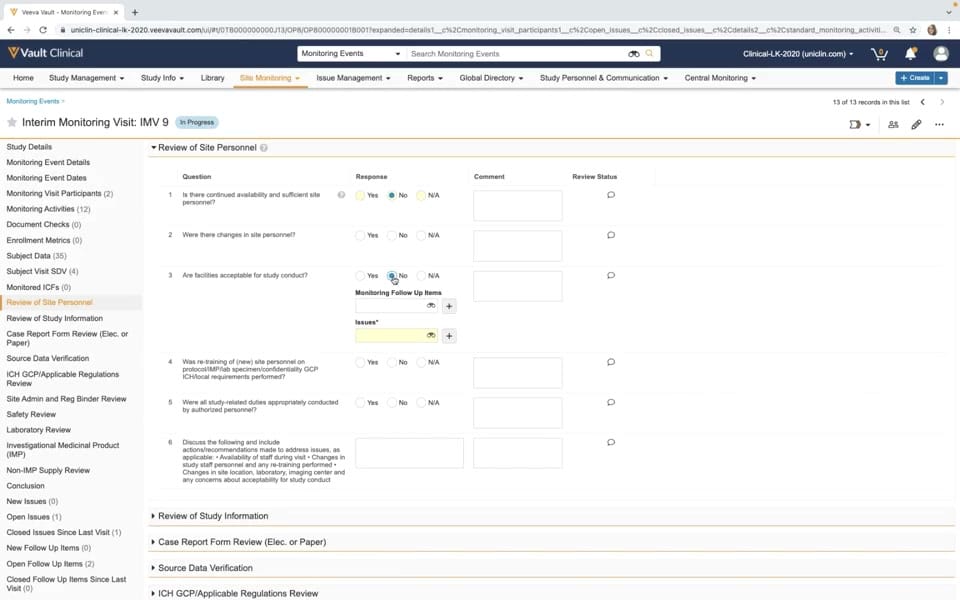
Task: Select Yes for question 5 study-related duties
Action: click(x=360, y=403)
